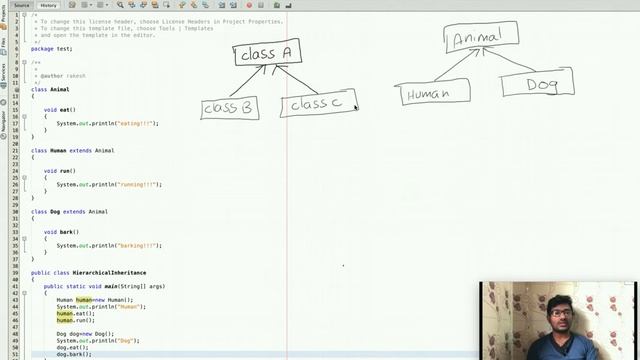This screenshot has width=640, height=360.
Task: Click the Comment toolbar icon
Action: tap(277, 5)
